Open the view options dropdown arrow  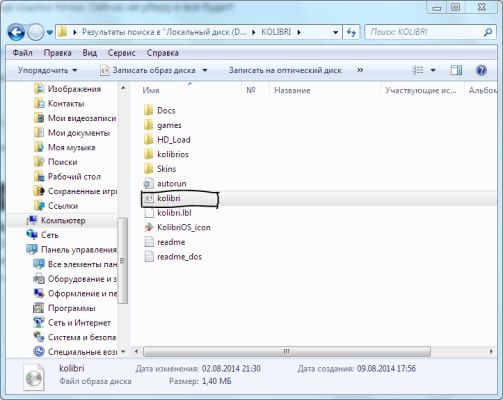[x=433, y=70]
